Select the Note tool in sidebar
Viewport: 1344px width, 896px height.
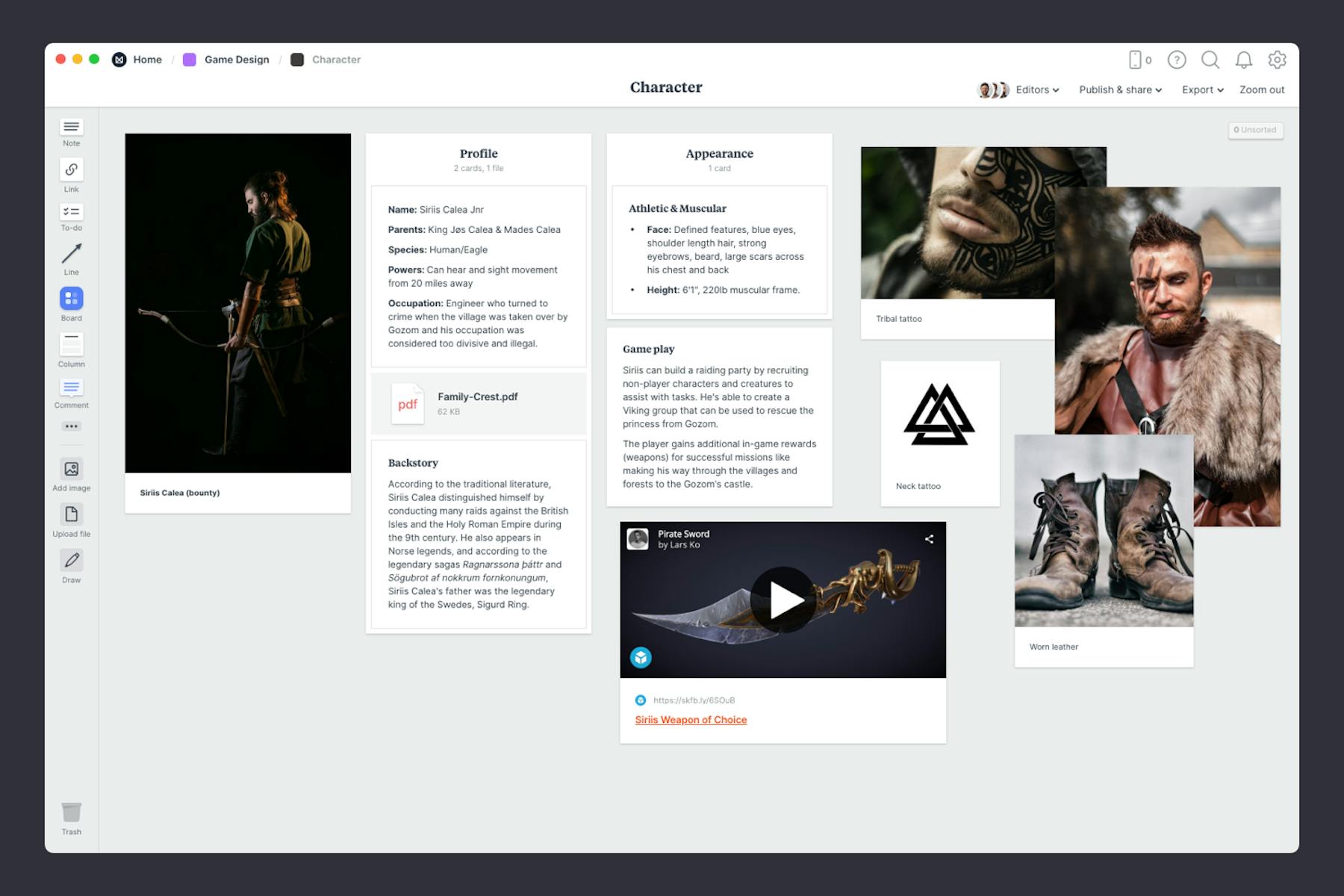pos(71,127)
